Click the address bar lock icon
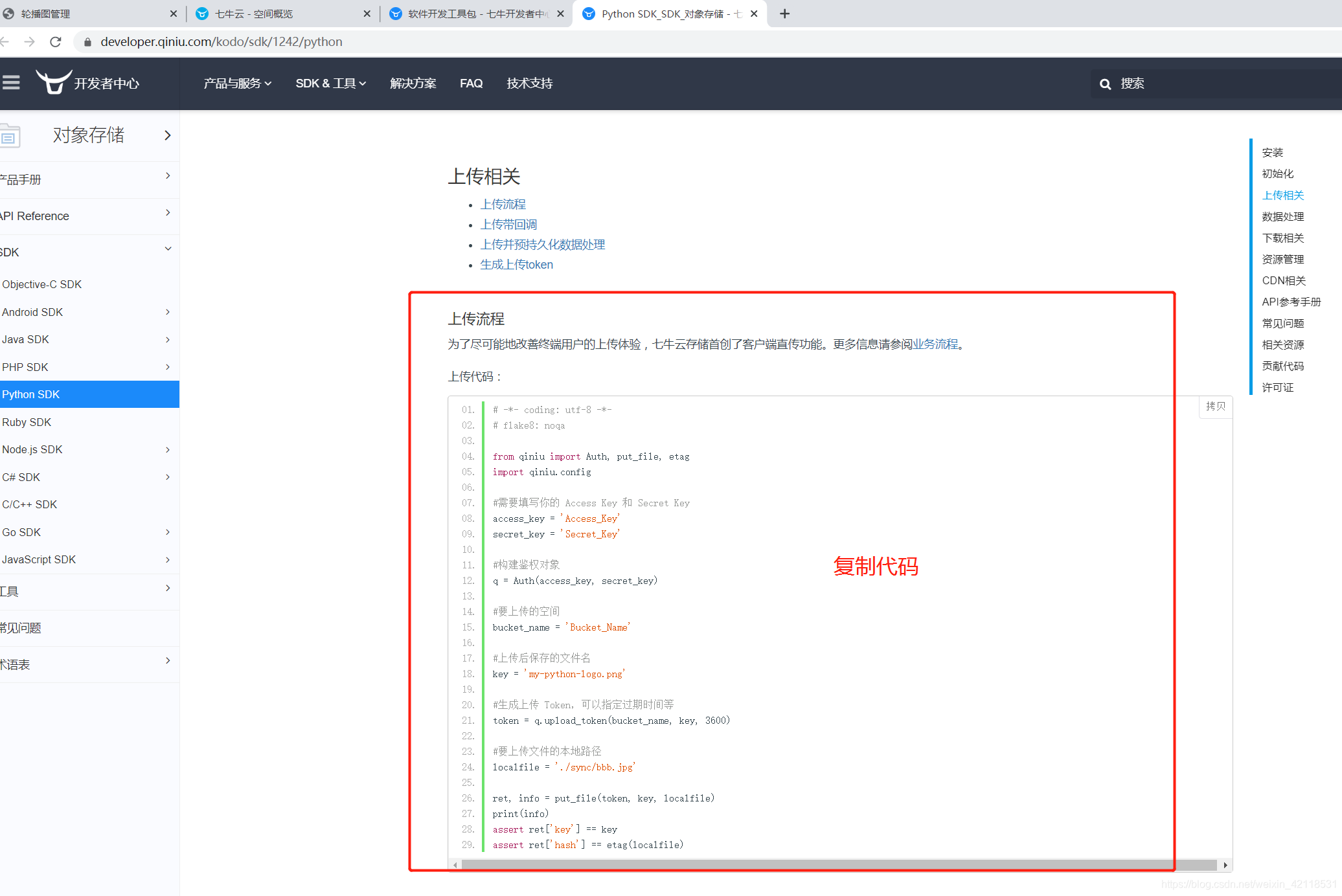 [x=87, y=42]
